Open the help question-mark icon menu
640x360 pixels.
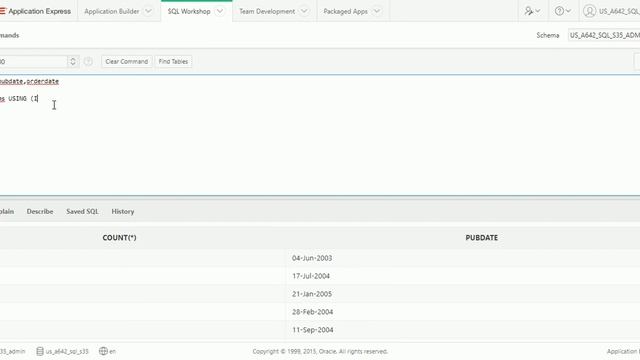pos(563,11)
